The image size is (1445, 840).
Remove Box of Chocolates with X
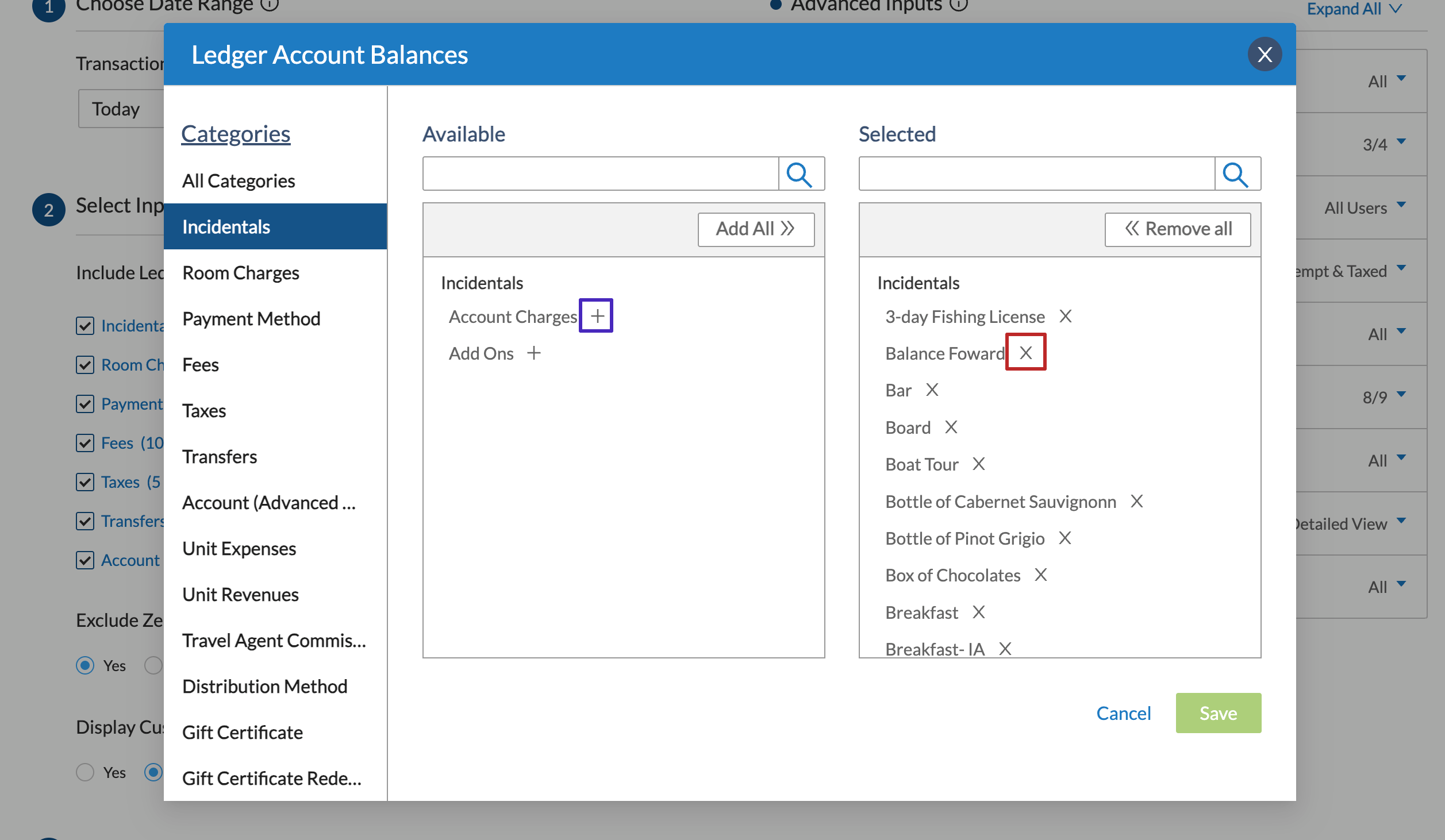click(x=1040, y=575)
